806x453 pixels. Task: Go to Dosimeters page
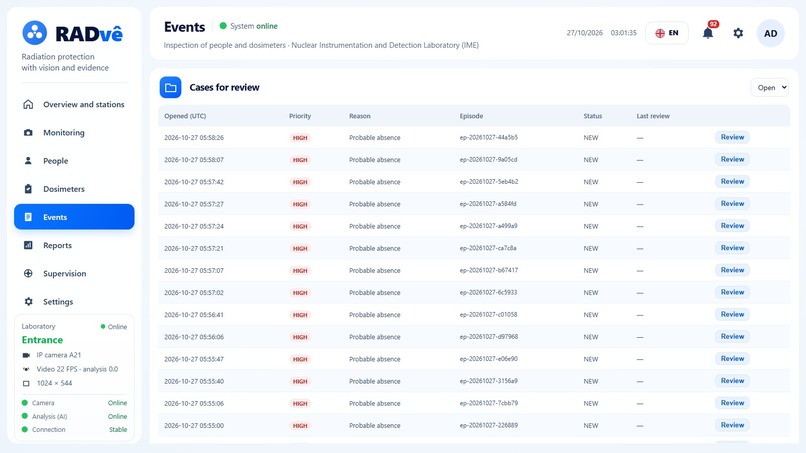(74, 189)
